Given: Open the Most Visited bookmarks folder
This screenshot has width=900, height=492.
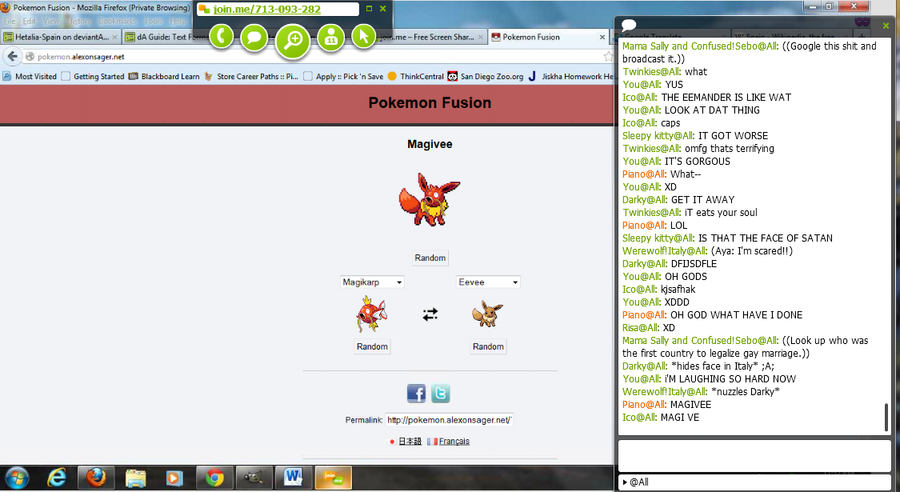Looking at the screenshot, I should coord(30,76).
